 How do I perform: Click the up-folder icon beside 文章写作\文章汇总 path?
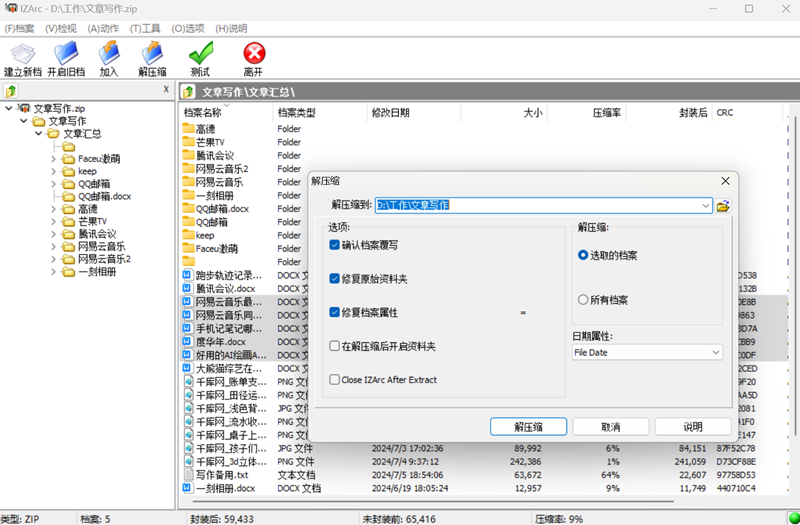tap(189, 92)
